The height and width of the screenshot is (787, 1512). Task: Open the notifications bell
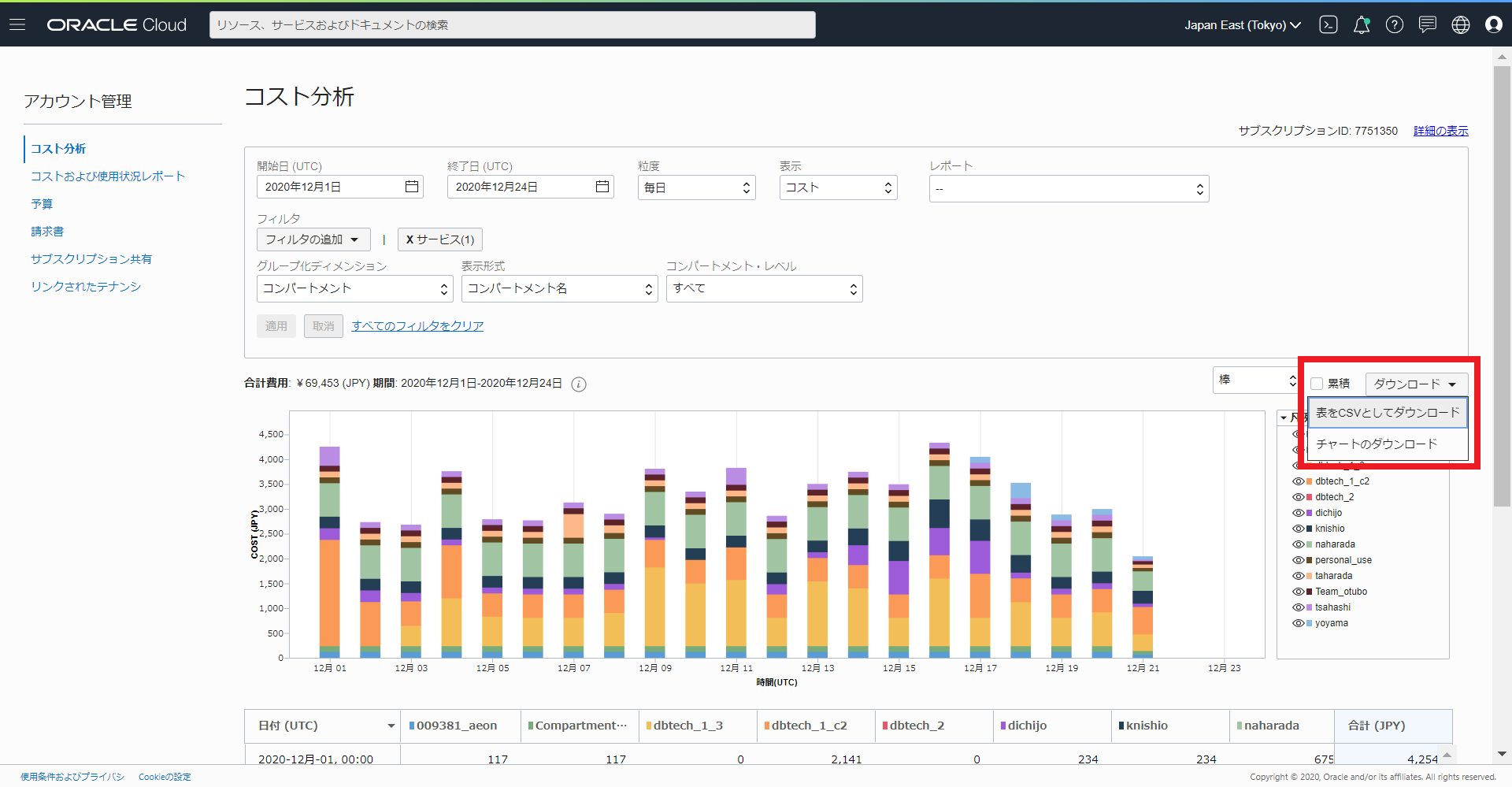tap(1361, 24)
